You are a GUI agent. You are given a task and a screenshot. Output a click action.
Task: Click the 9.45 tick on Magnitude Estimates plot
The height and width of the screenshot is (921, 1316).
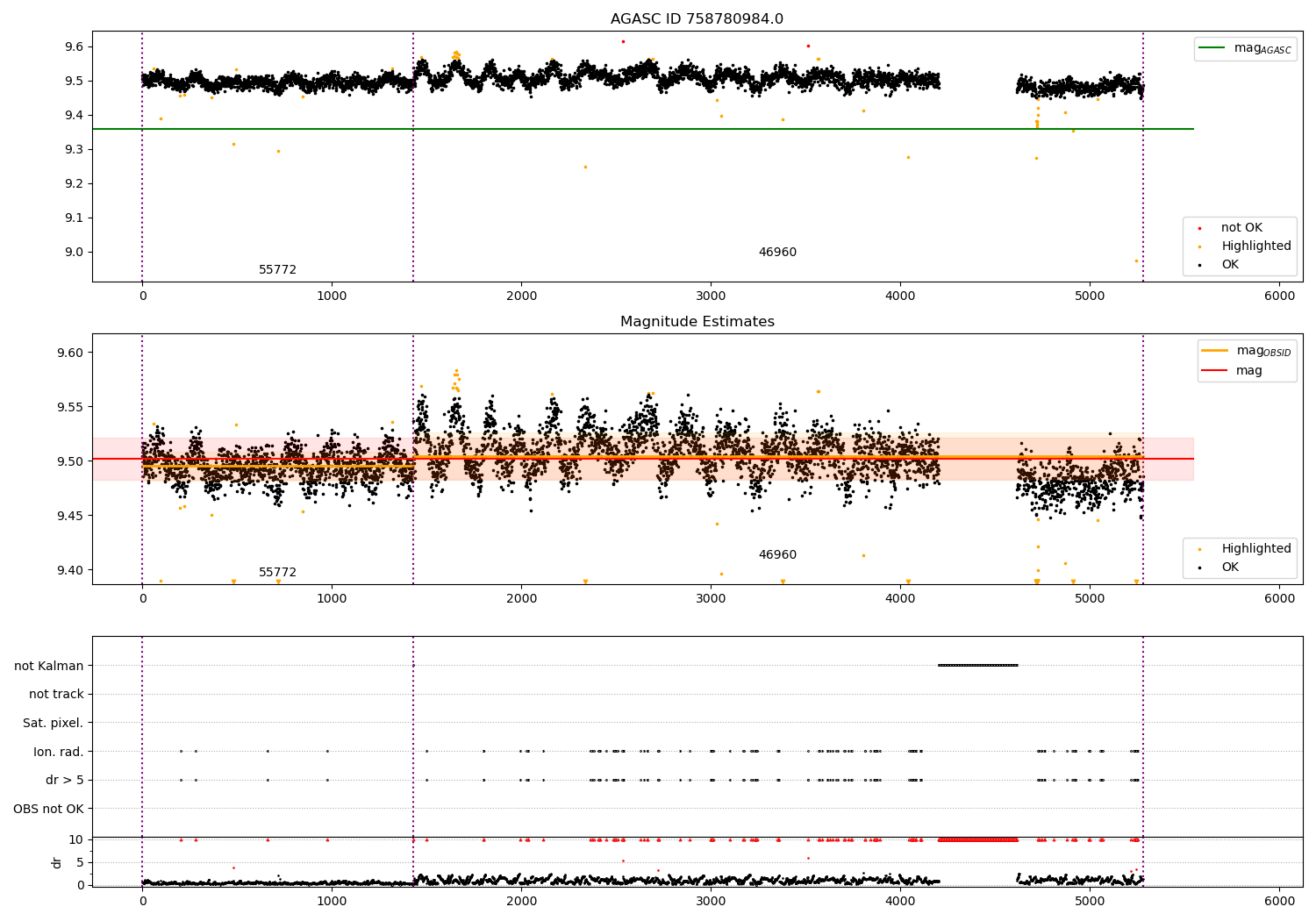[x=69, y=516]
